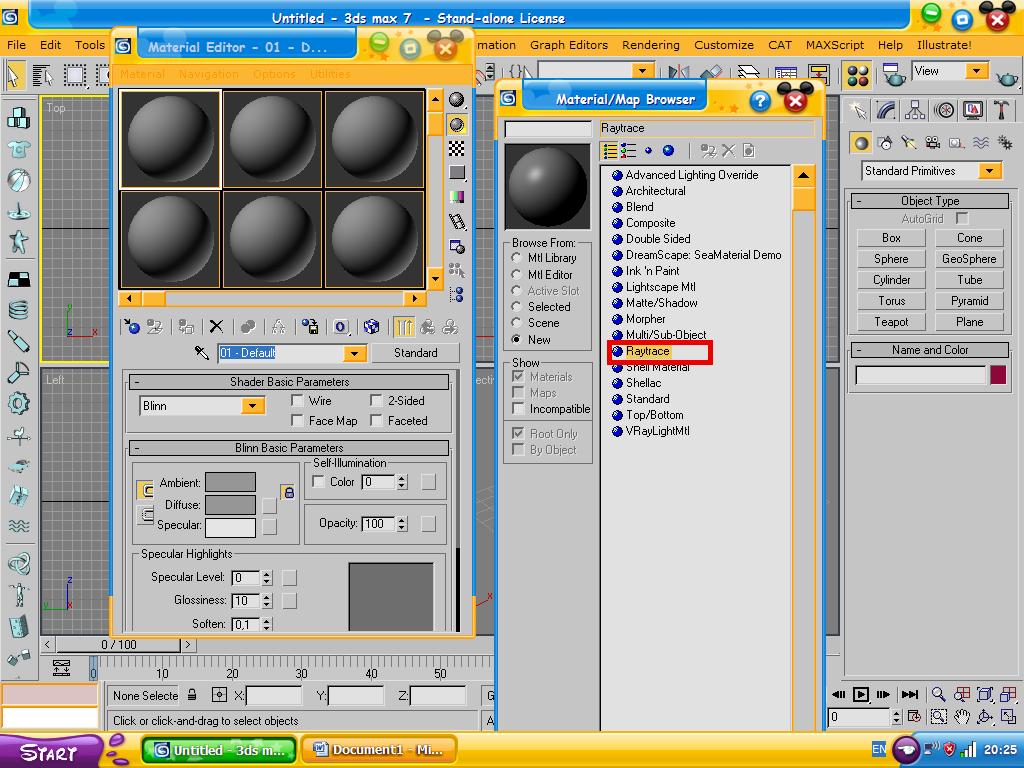Click object color swatch in Name and Color
The image size is (1024, 768).
tap(998, 375)
